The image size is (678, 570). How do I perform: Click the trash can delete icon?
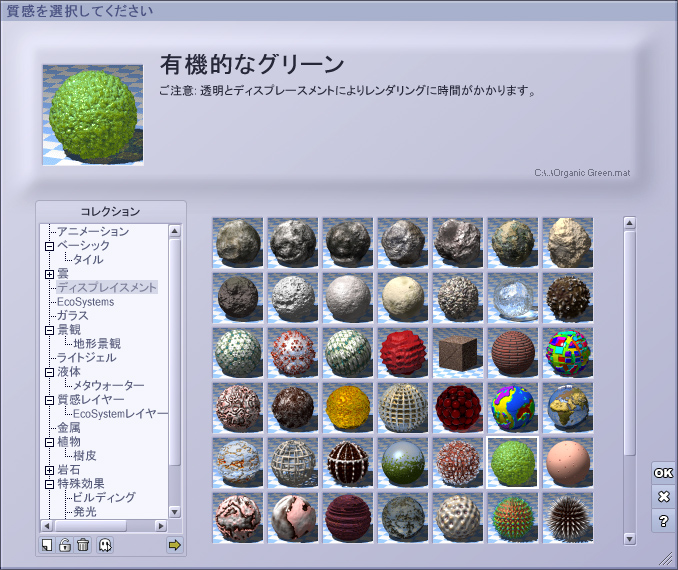click(83, 545)
